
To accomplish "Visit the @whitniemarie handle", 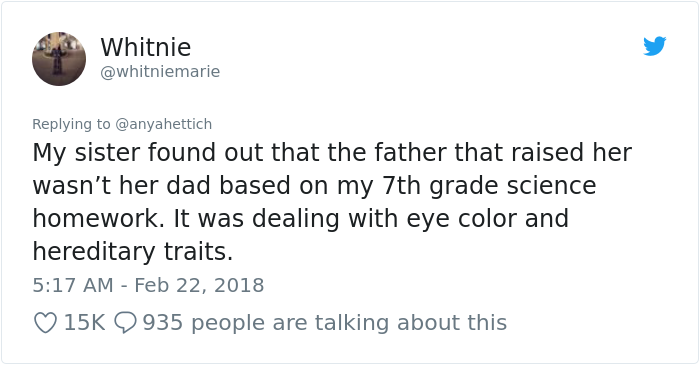I will coord(160,71).
